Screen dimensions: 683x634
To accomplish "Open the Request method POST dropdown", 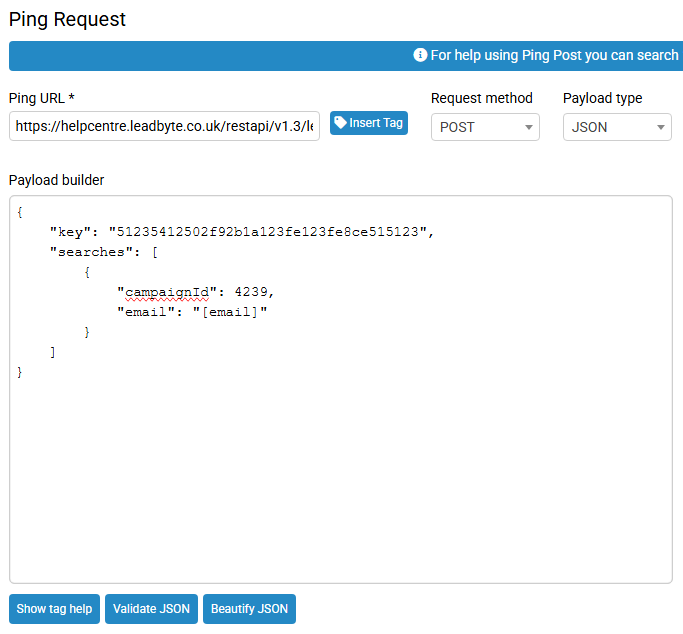I will [x=485, y=127].
